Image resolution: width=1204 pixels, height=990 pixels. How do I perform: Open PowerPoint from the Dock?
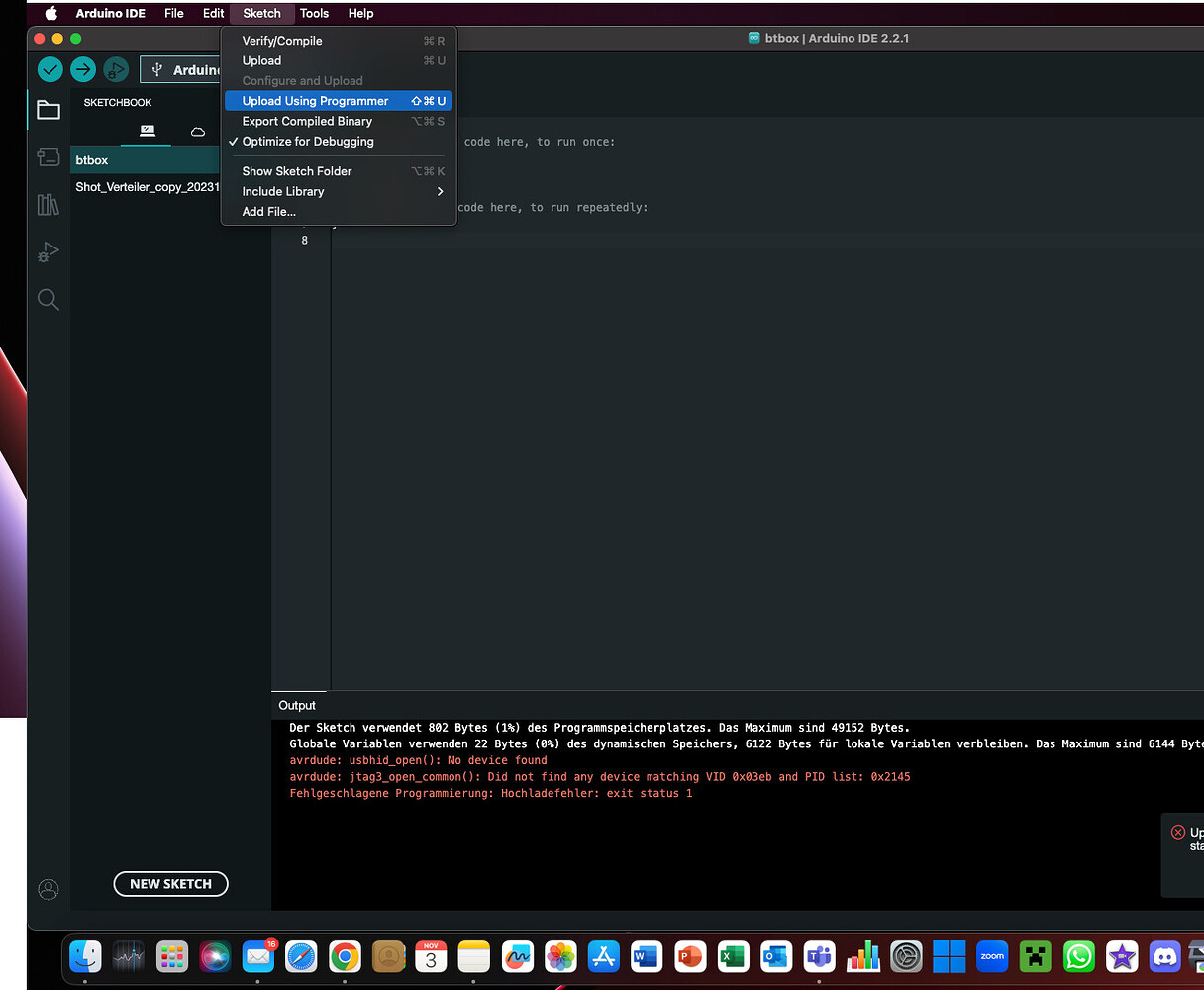coord(690,956)
